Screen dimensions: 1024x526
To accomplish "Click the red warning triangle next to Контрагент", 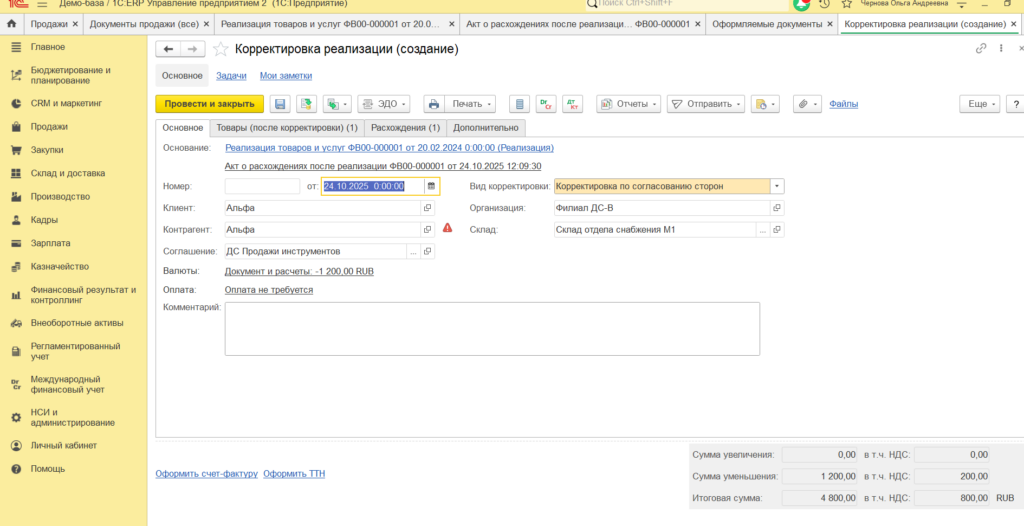I will click(447, 228).
